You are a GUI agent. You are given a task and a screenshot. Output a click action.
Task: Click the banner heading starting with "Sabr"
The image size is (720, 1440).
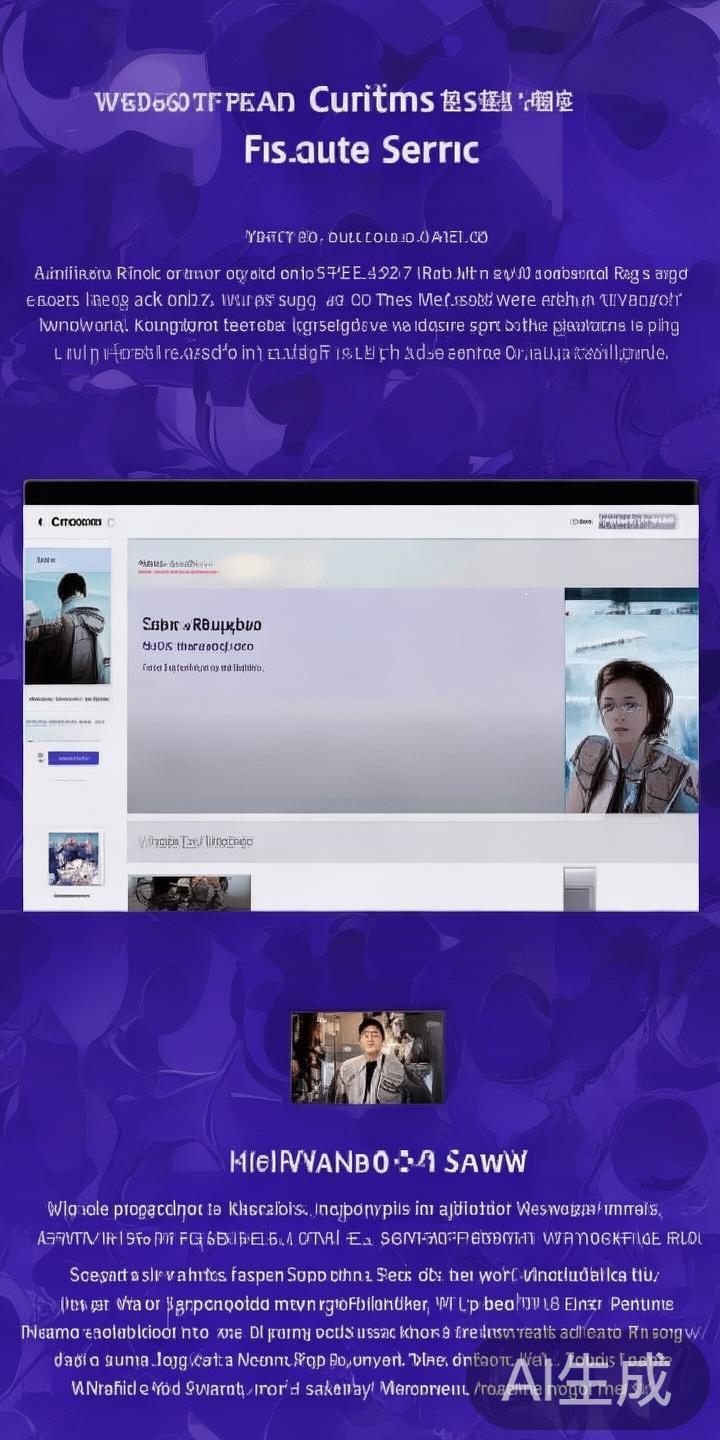[x=201, y=625]
